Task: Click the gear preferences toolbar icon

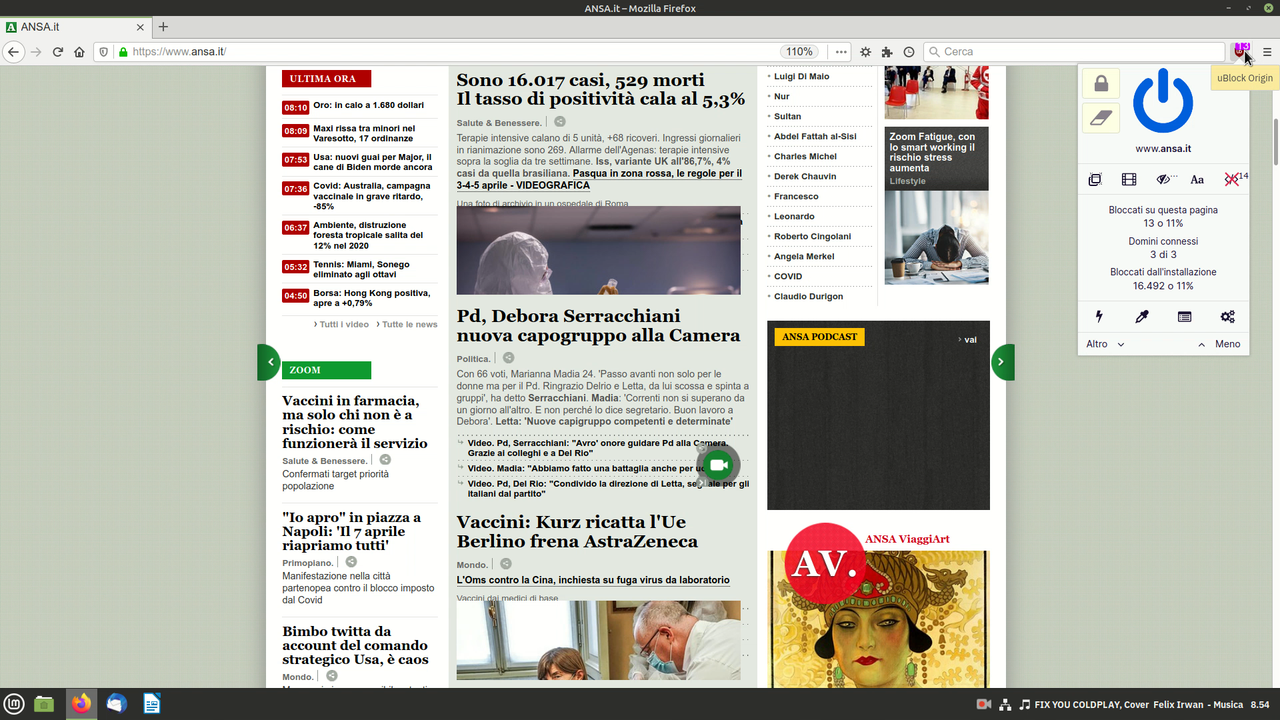Action: (865, 51)
